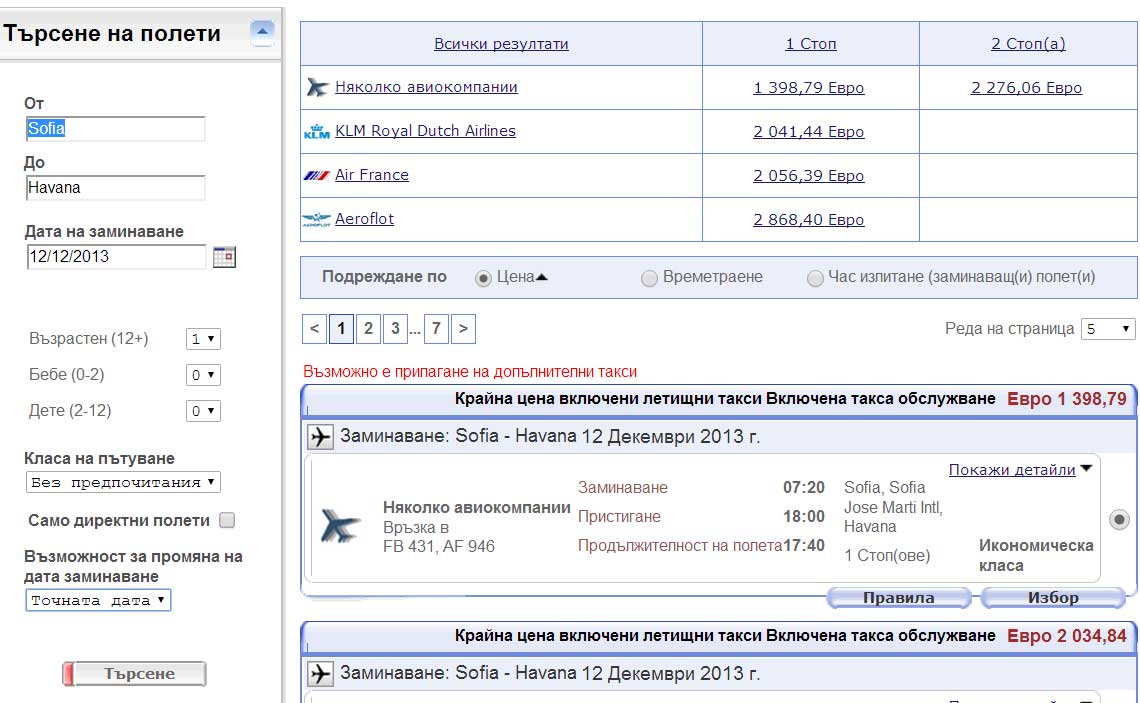1140x703 pixels.
Task: Click the До field containing Havana
Action: pyautogui.click(x=116, y=188)
